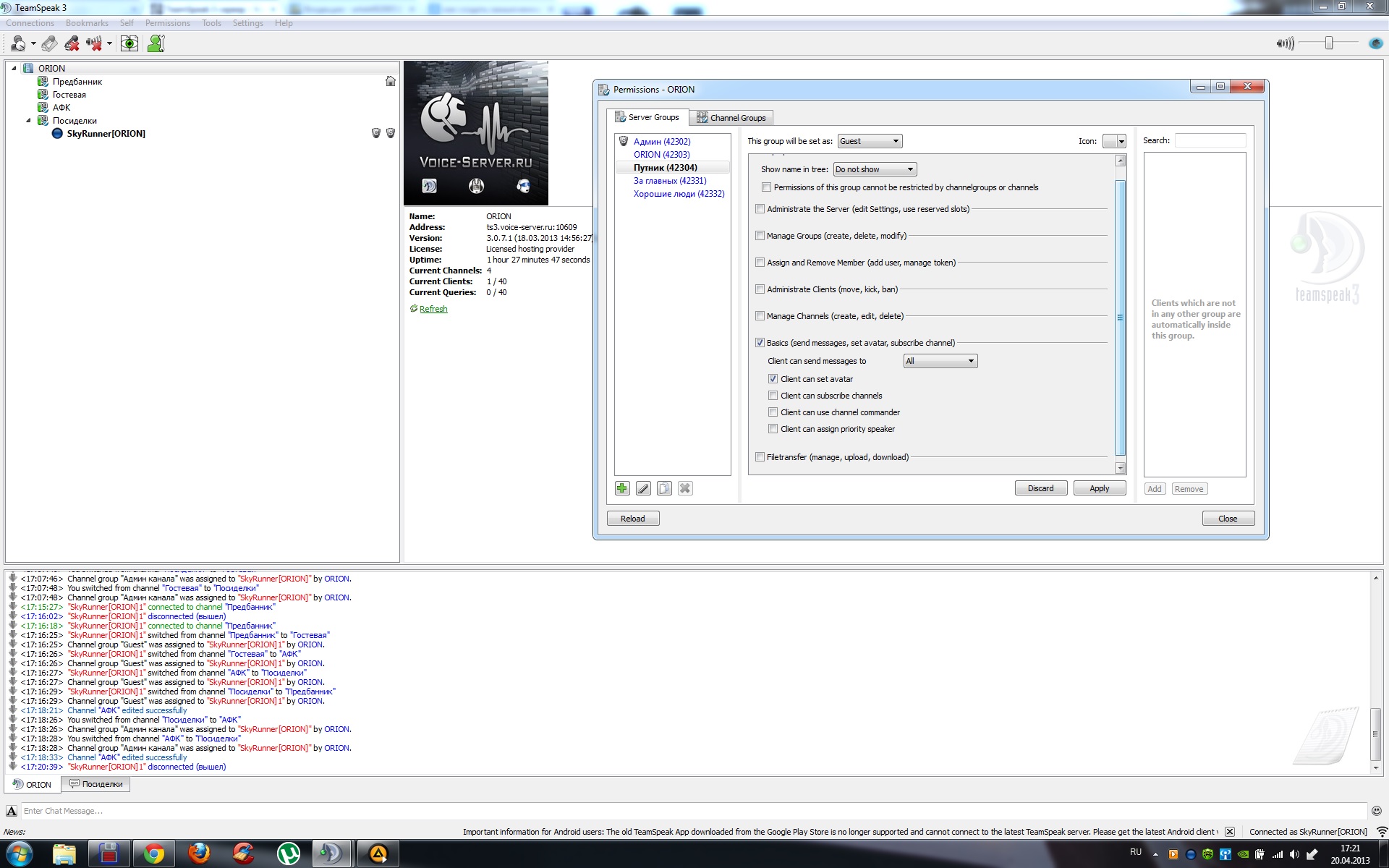Open the Settings menu
The image size is (1389, 868).
point(247,23)
